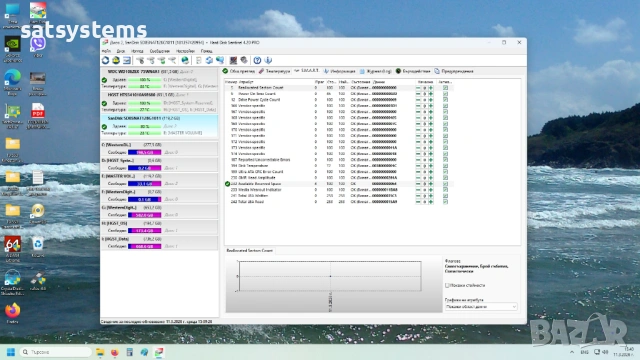640x360 pixels.
Task: Click the green status icon of Available Reserved Space
Action: (x=227, y=184)
